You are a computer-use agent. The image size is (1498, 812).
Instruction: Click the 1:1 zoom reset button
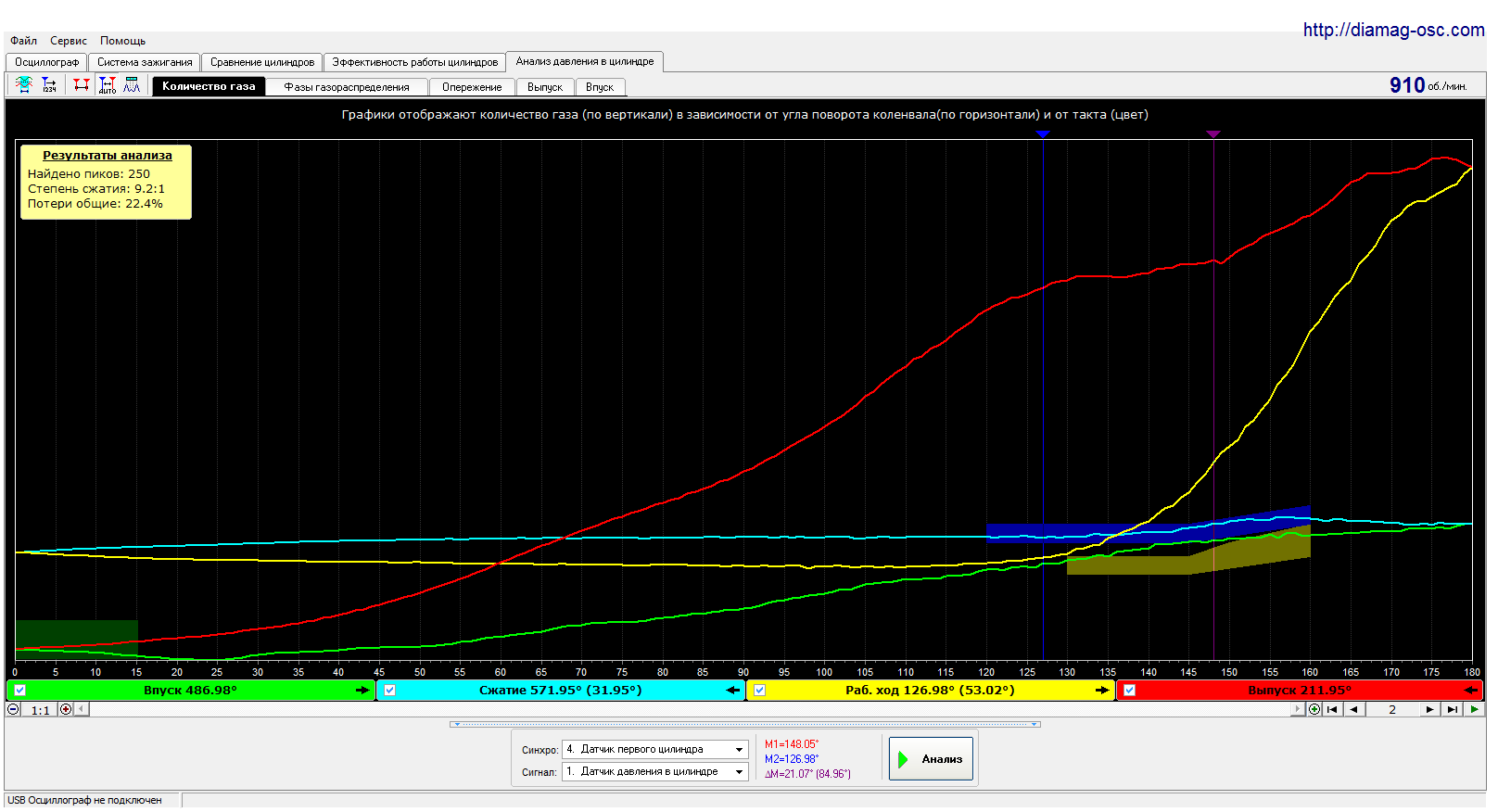click(40, 710)
